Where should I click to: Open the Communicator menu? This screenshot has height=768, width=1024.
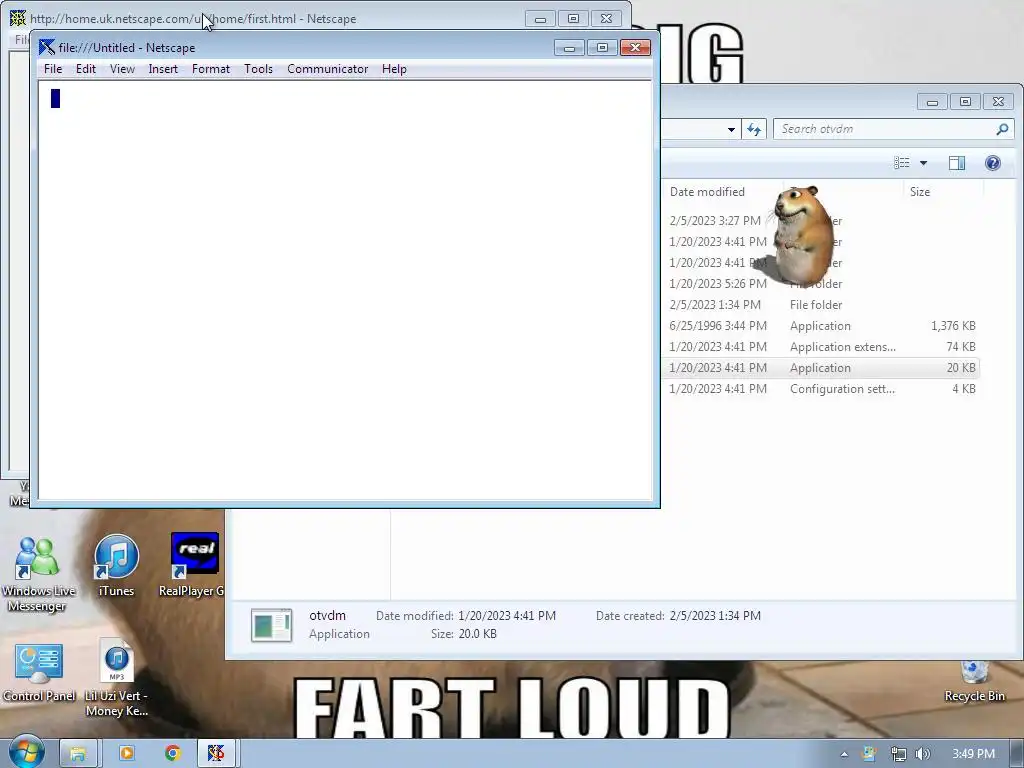tap(327, 69)
